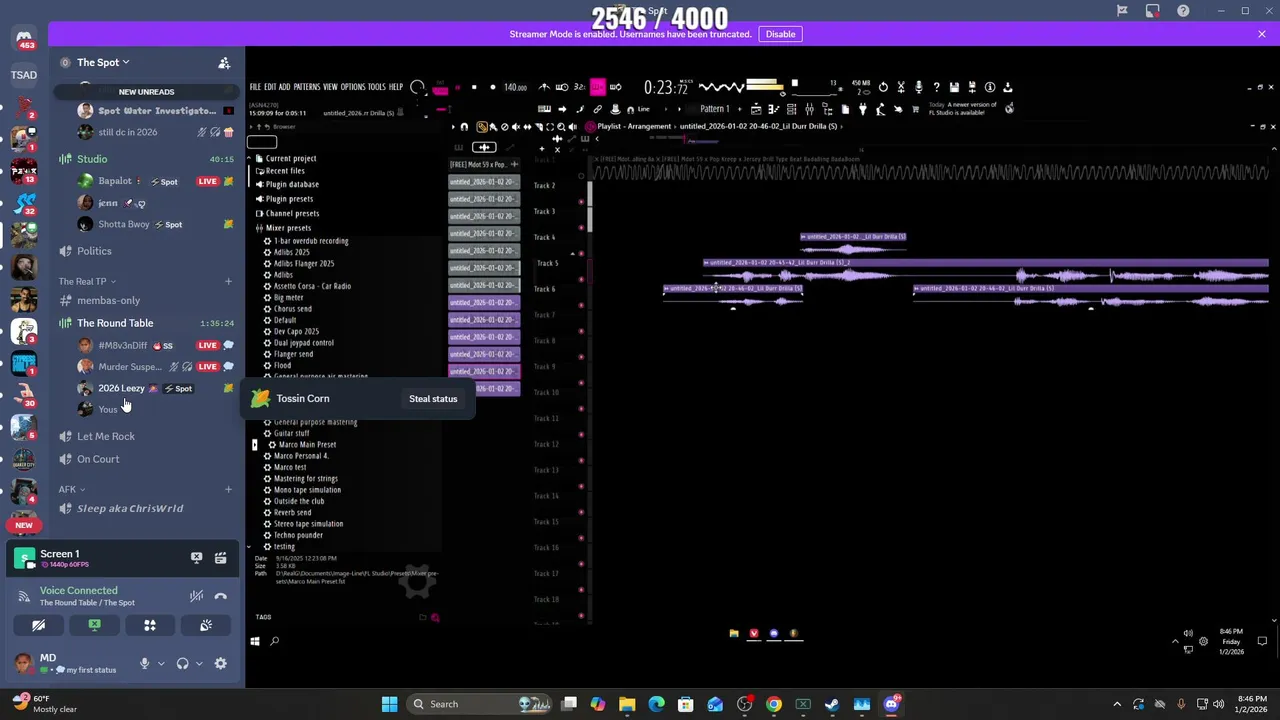Viewport: 1280px width, 720px height.
Task: Open microphone input options arrow
Action: tap(161, 663)
